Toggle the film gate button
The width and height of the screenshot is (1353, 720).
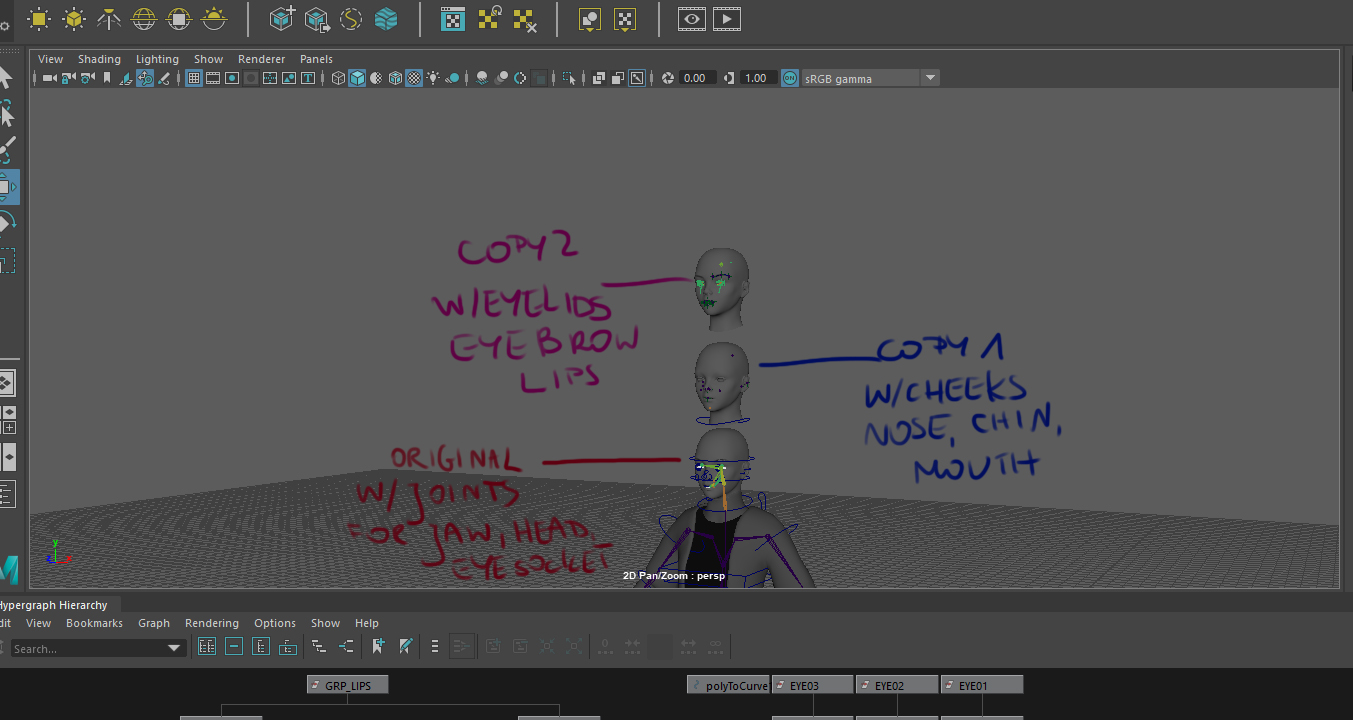tap(212, 78)
